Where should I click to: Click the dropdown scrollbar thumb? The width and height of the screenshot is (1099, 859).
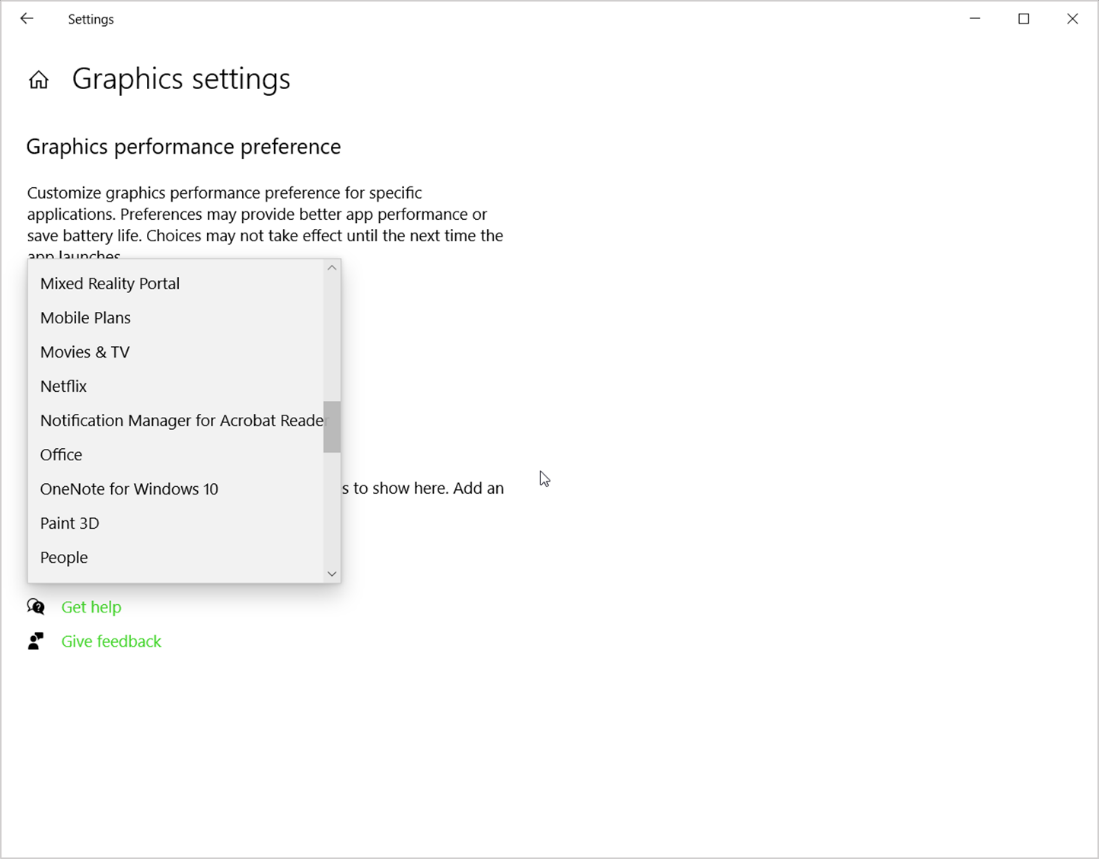click(x=332, y=425)
